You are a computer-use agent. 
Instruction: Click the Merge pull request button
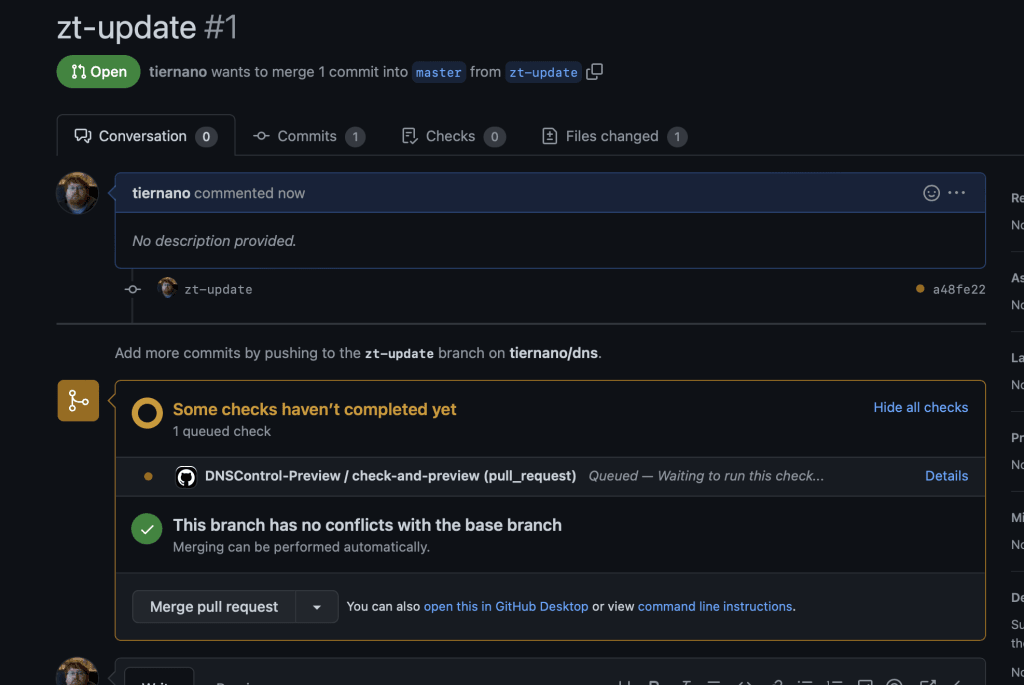(214, 607)
